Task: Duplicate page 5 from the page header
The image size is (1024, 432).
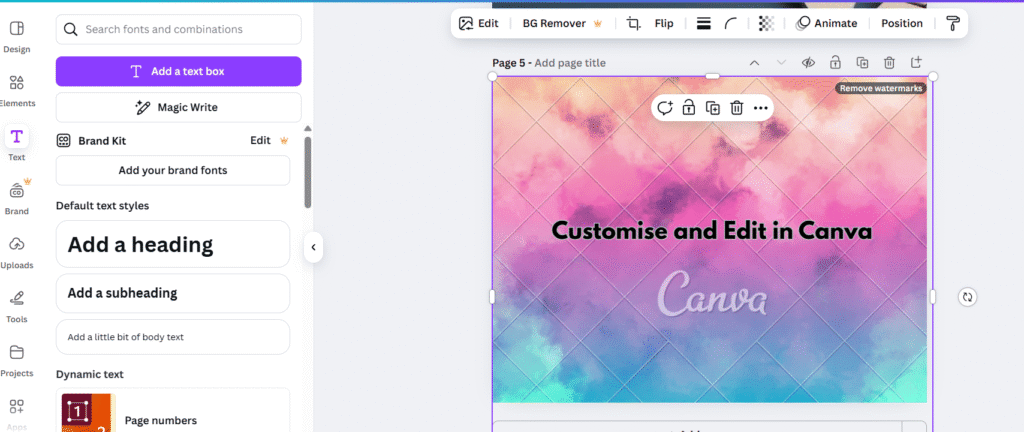Action: click(x=863, y=63)
